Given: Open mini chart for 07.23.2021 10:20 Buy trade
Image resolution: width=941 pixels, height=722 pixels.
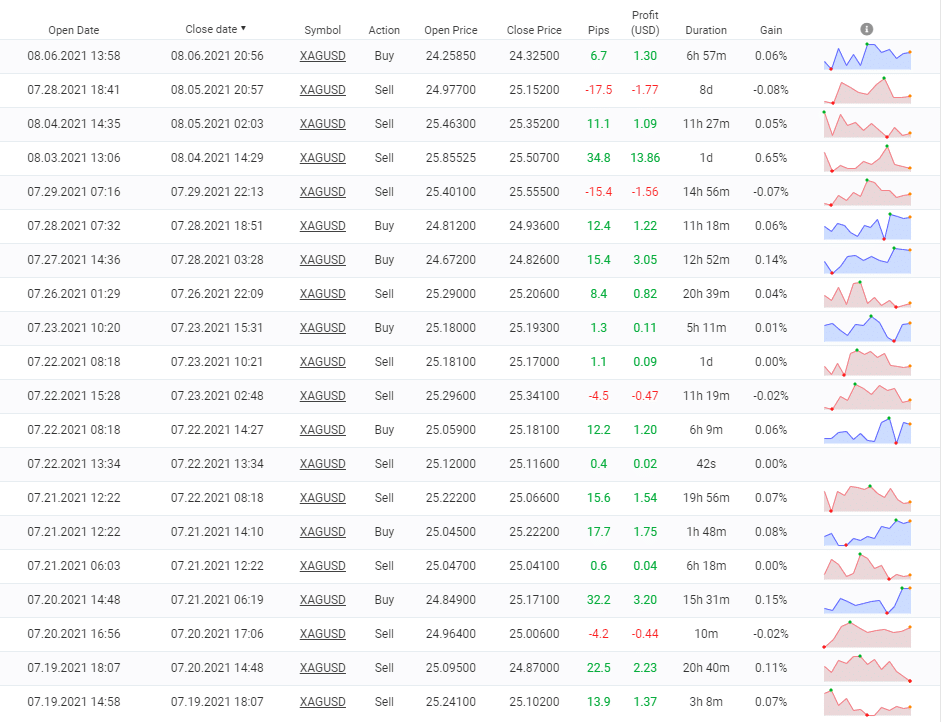Looking at the screenshot, I should click(x=867, y=329).
